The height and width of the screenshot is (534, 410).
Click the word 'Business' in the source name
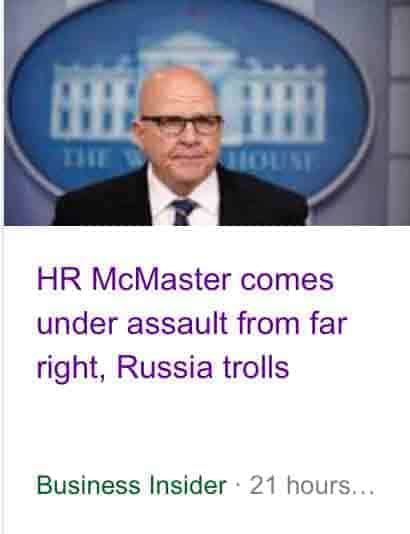(x=88, y=485)
